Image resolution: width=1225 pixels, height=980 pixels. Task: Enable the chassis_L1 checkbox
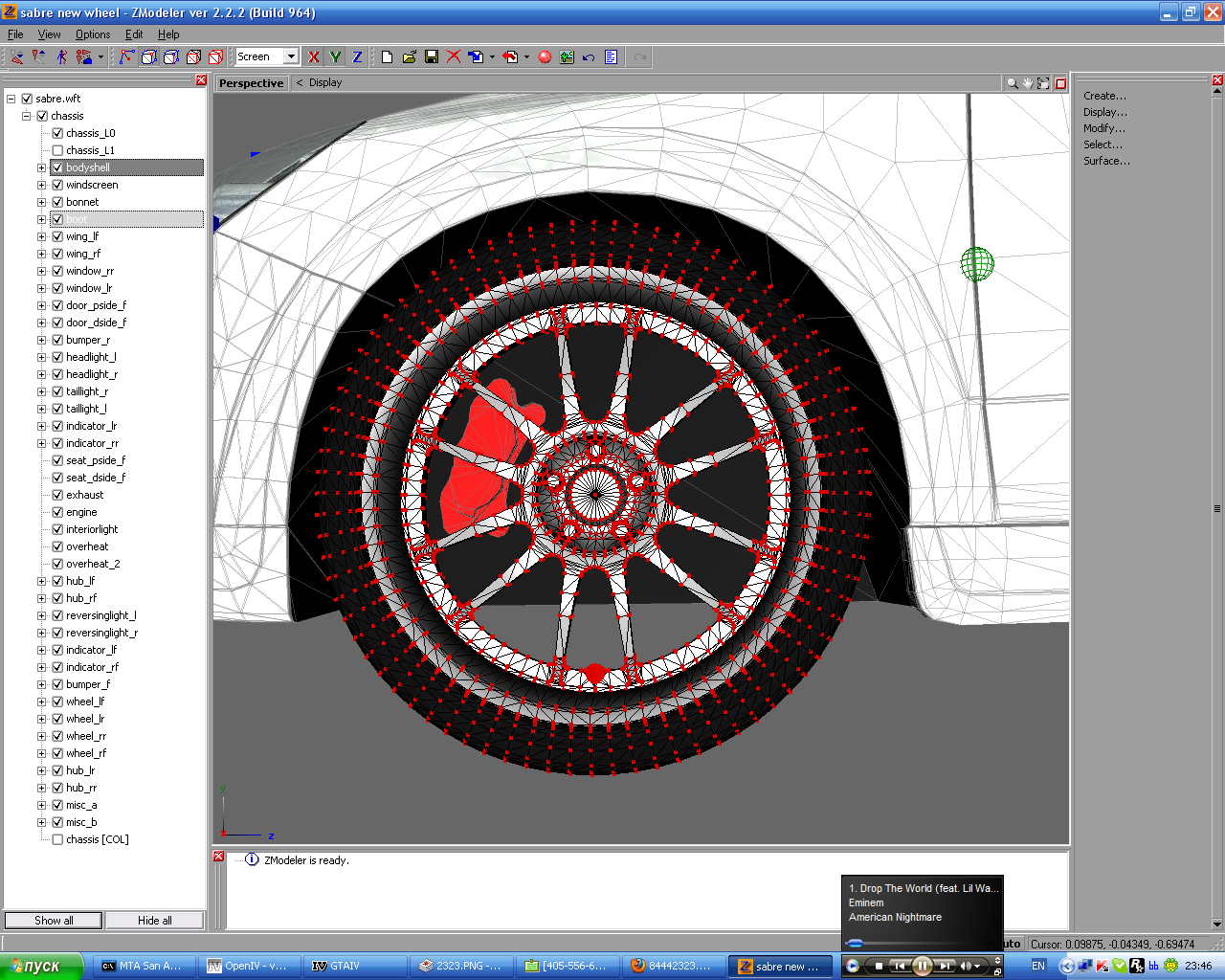point(57,150)
